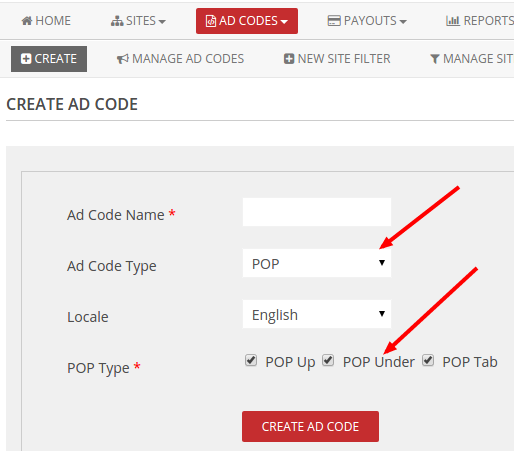Click the New Site Filter plus icon
514x451 pixels.
(x=289, y=59)
